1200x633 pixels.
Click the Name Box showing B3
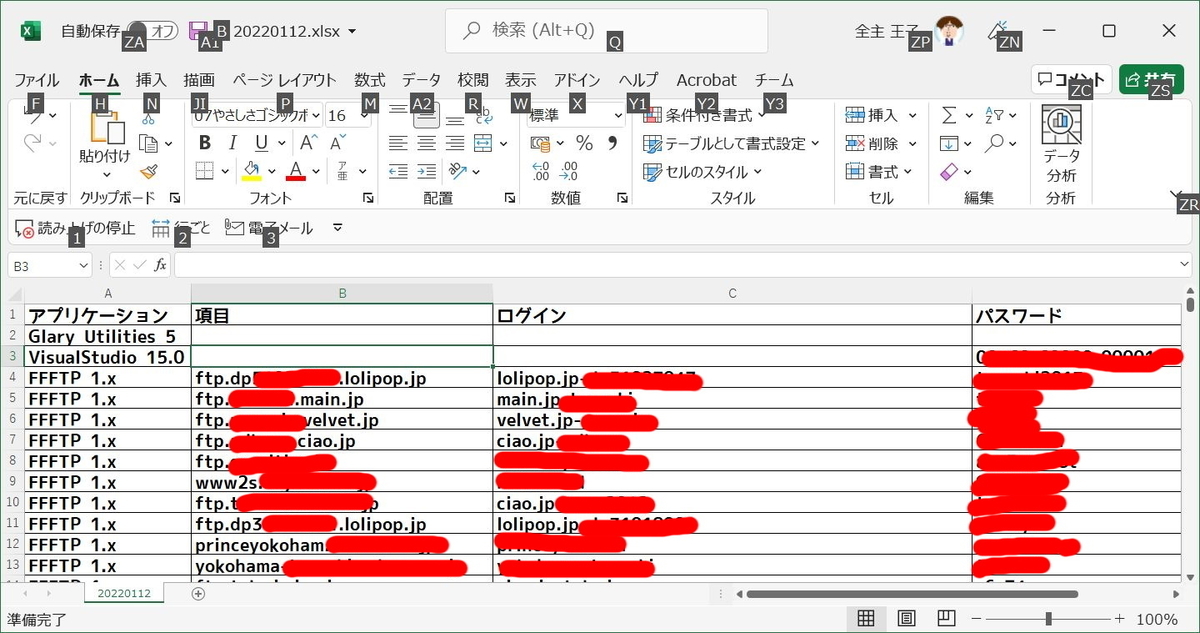50,265
